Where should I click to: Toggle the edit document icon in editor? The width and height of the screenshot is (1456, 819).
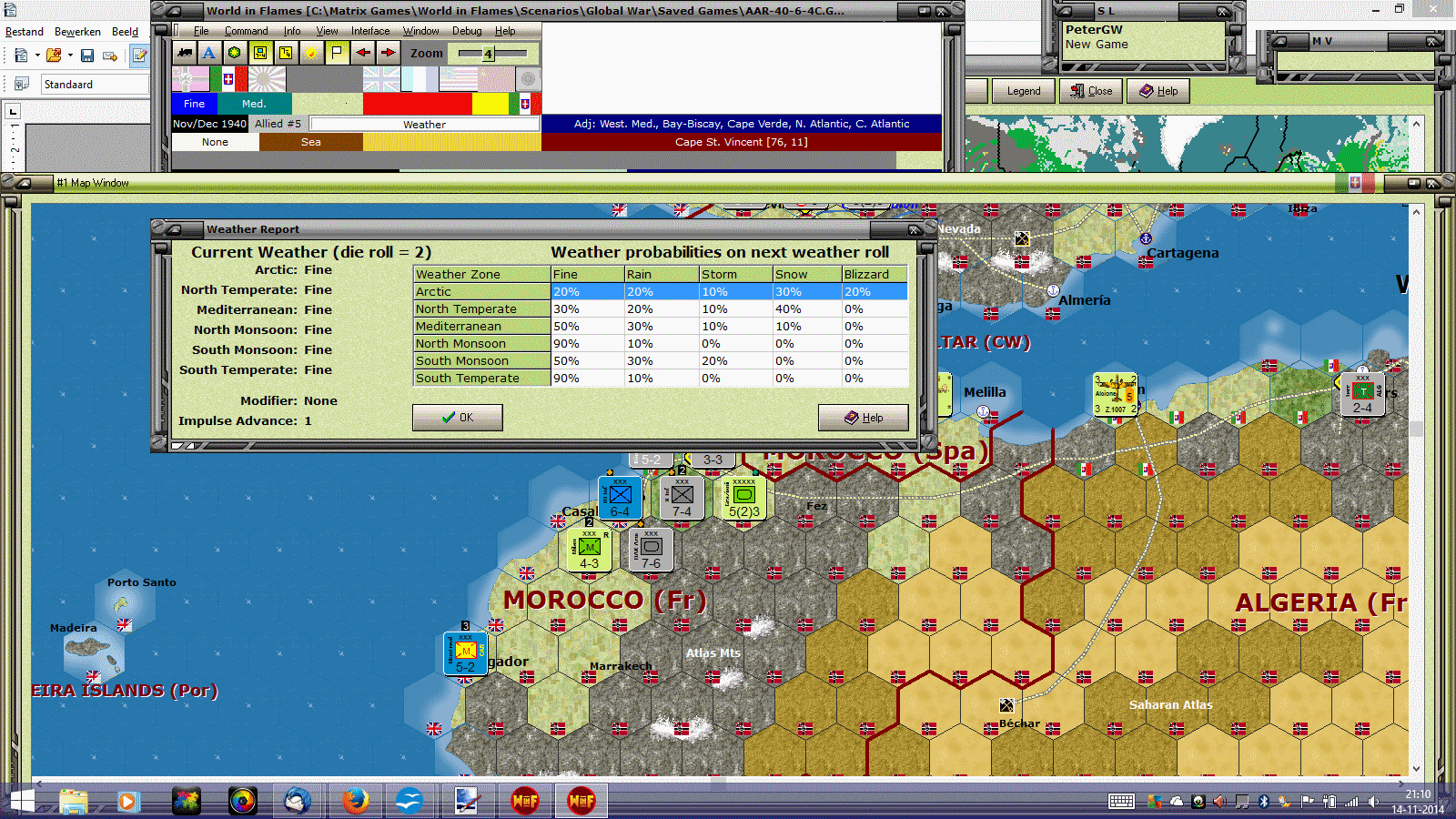[139, 56]
